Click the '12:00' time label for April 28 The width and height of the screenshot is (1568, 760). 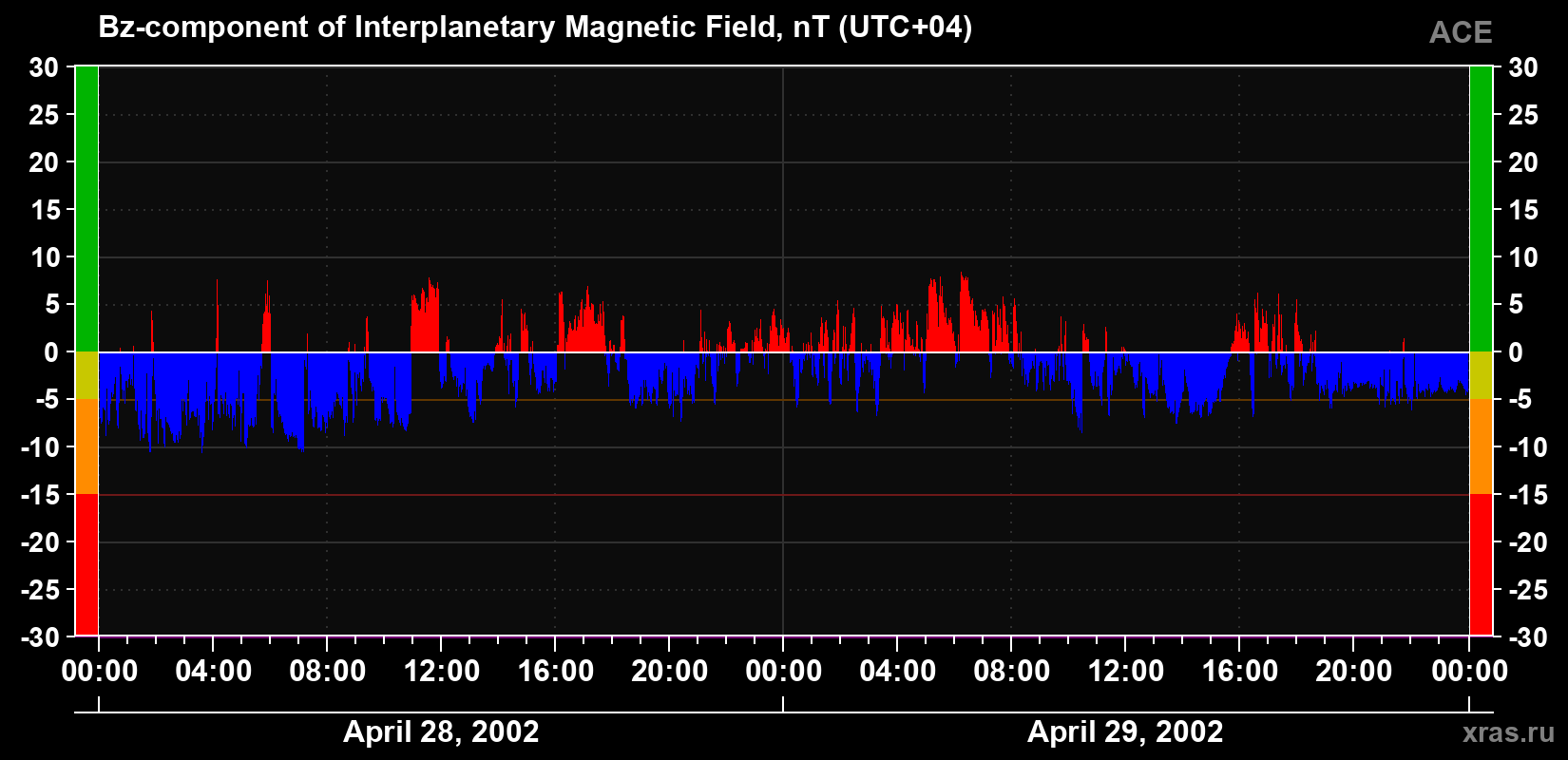[442, 672]
